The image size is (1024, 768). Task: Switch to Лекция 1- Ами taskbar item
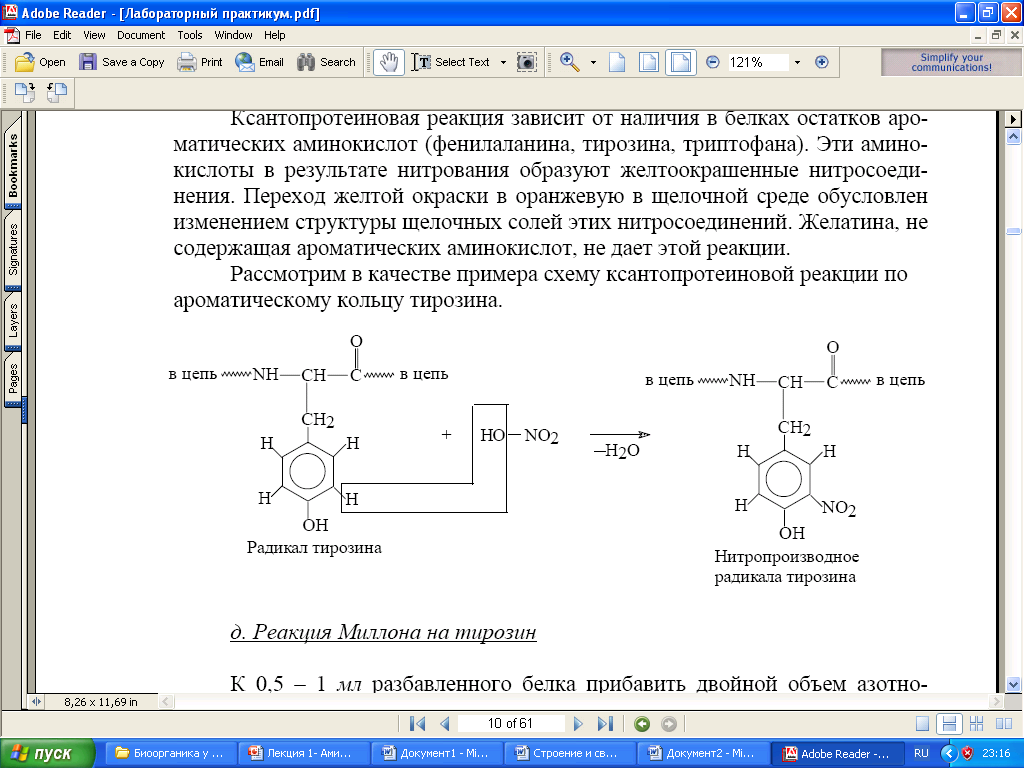point(303,753)
